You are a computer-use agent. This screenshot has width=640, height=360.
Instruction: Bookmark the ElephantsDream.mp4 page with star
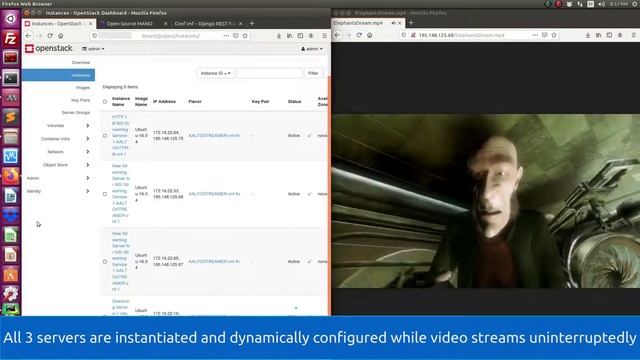pyautogui.click(x=554, y=35)
